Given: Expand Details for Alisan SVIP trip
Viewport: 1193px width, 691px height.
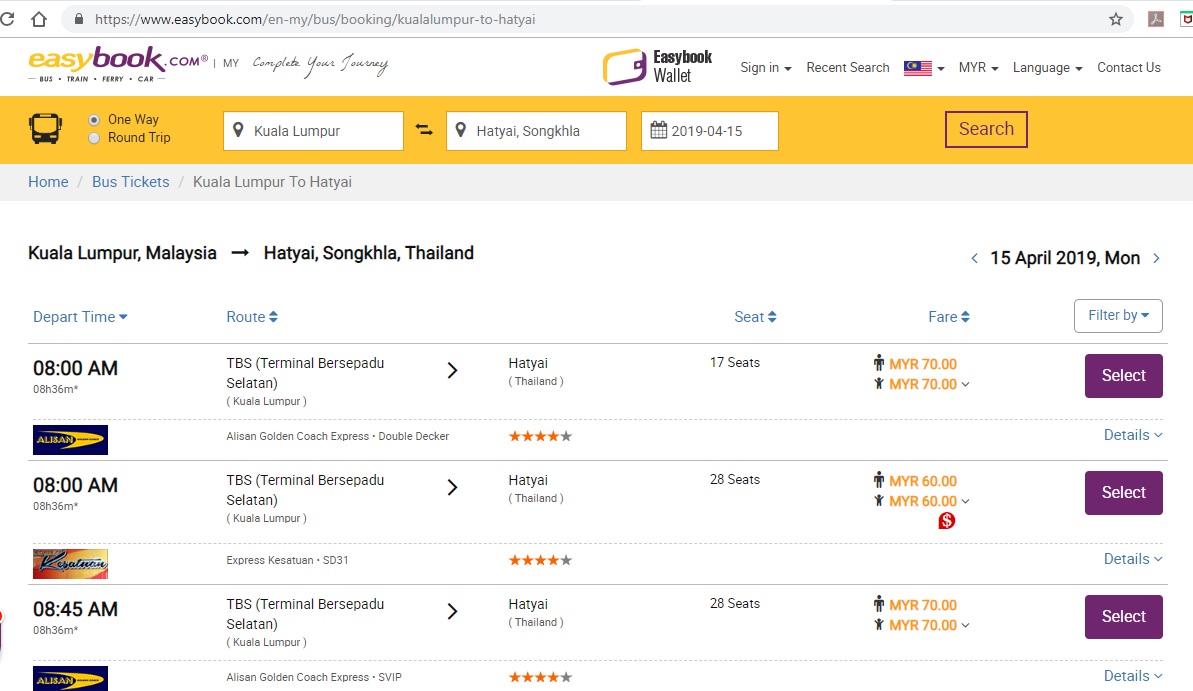Looking at the screenshot, I should point(1133,676).
